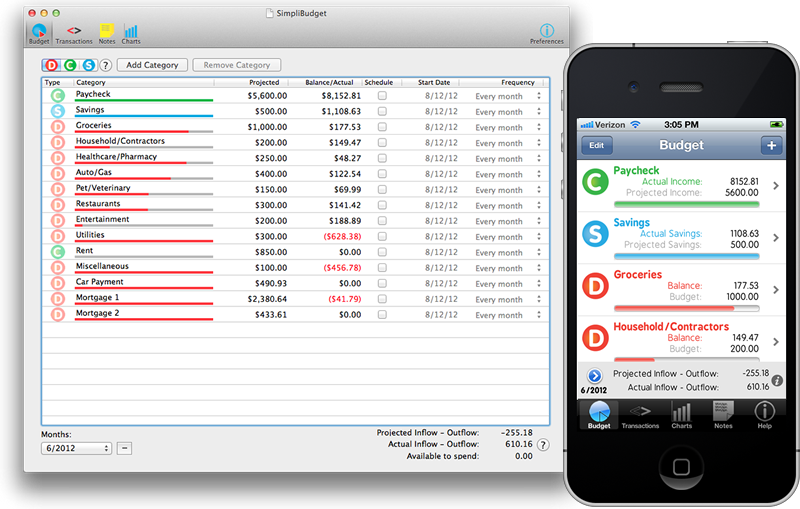This screenshot has height=509, width=800.
Task: Open the Budget toolbar view in SimpliBudget
Action: [x=39, y=34]
